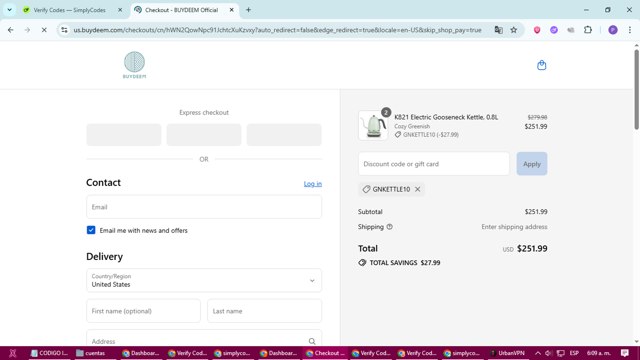Click the volume icon in system tray
The width and height of the screenshot is (640, 360).
(549, 353)
